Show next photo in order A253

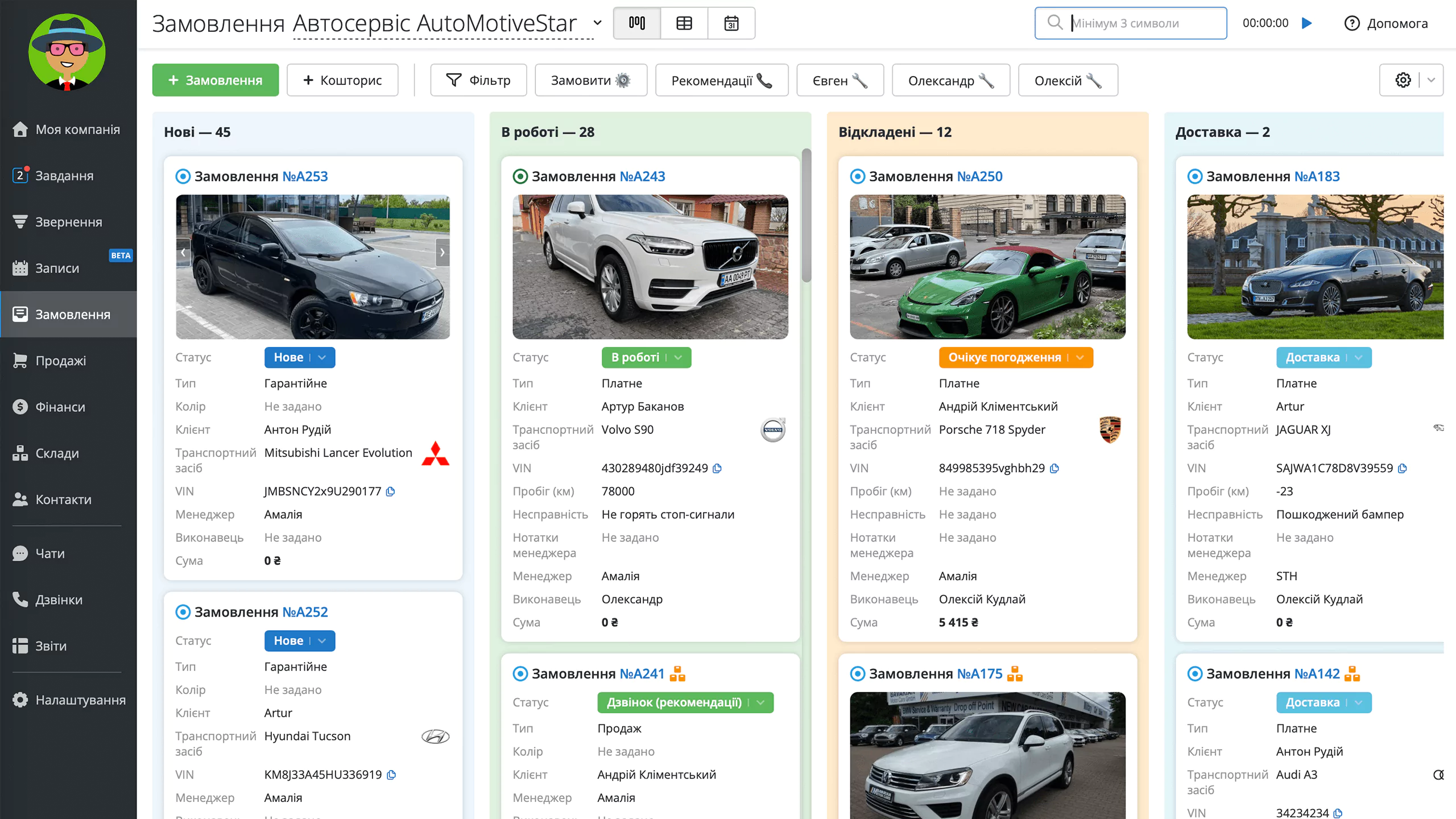pyautogui.click(x=442, y=253)
